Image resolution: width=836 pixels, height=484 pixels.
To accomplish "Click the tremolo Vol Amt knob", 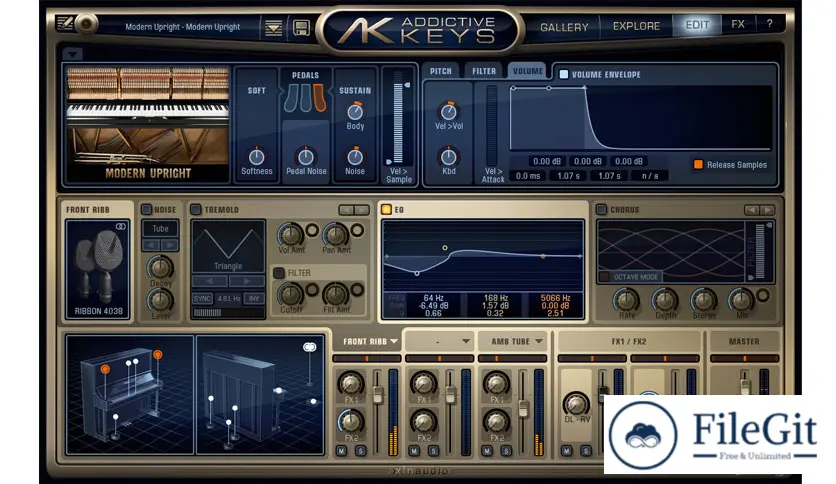I will coord(291,235).
